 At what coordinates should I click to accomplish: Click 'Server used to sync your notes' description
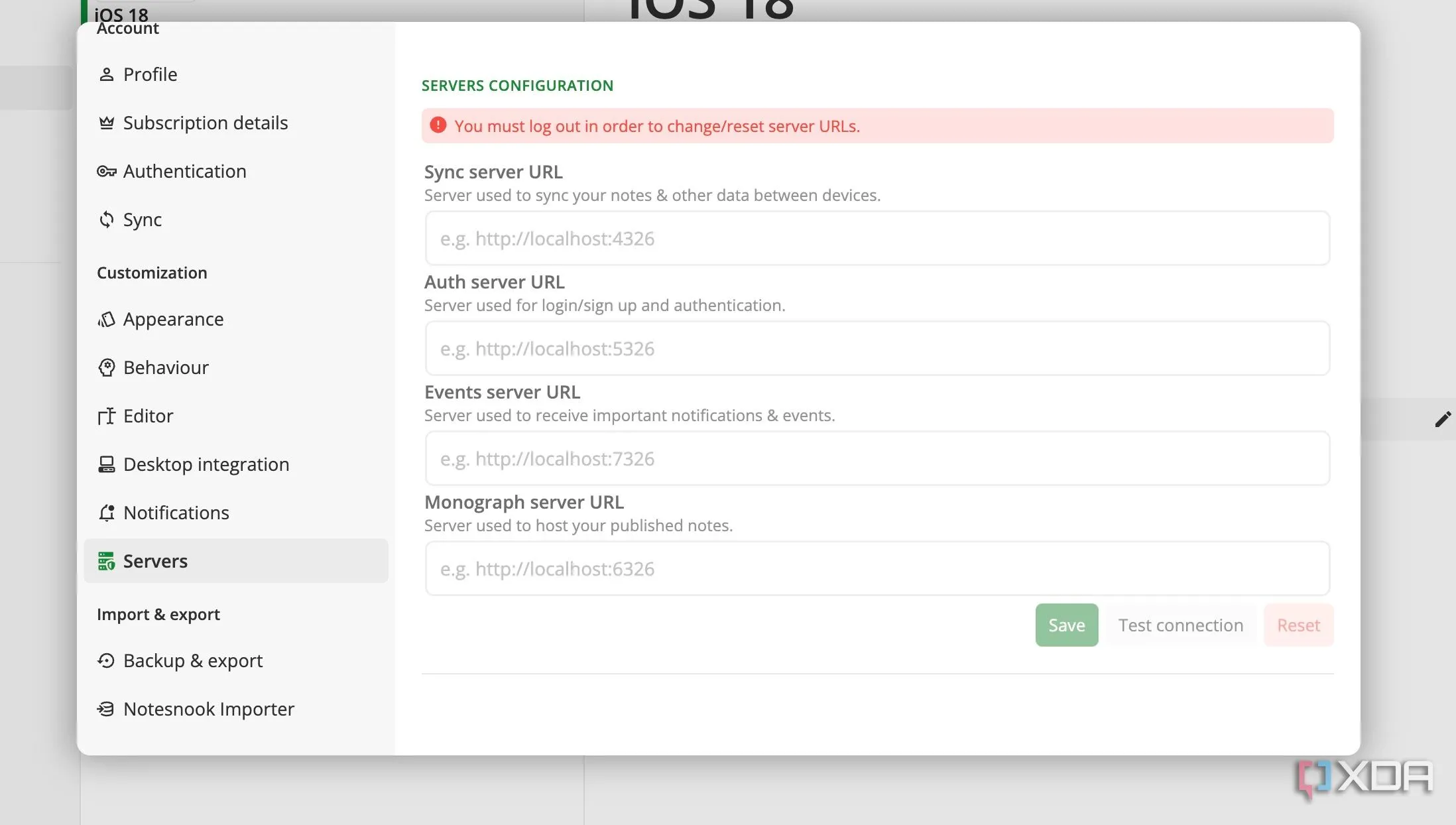652,195
